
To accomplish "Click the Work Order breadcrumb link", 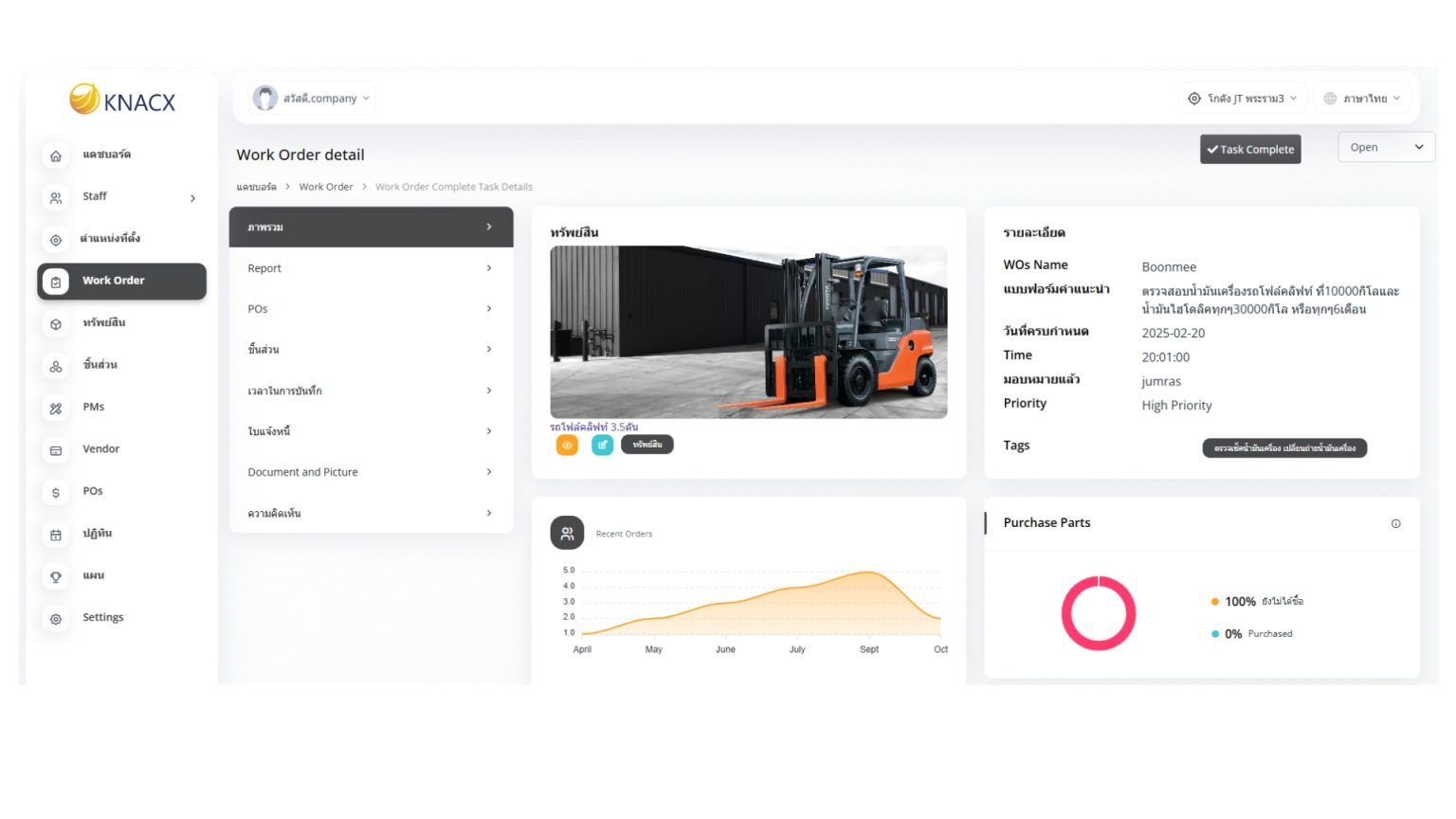I will [326, 187].
